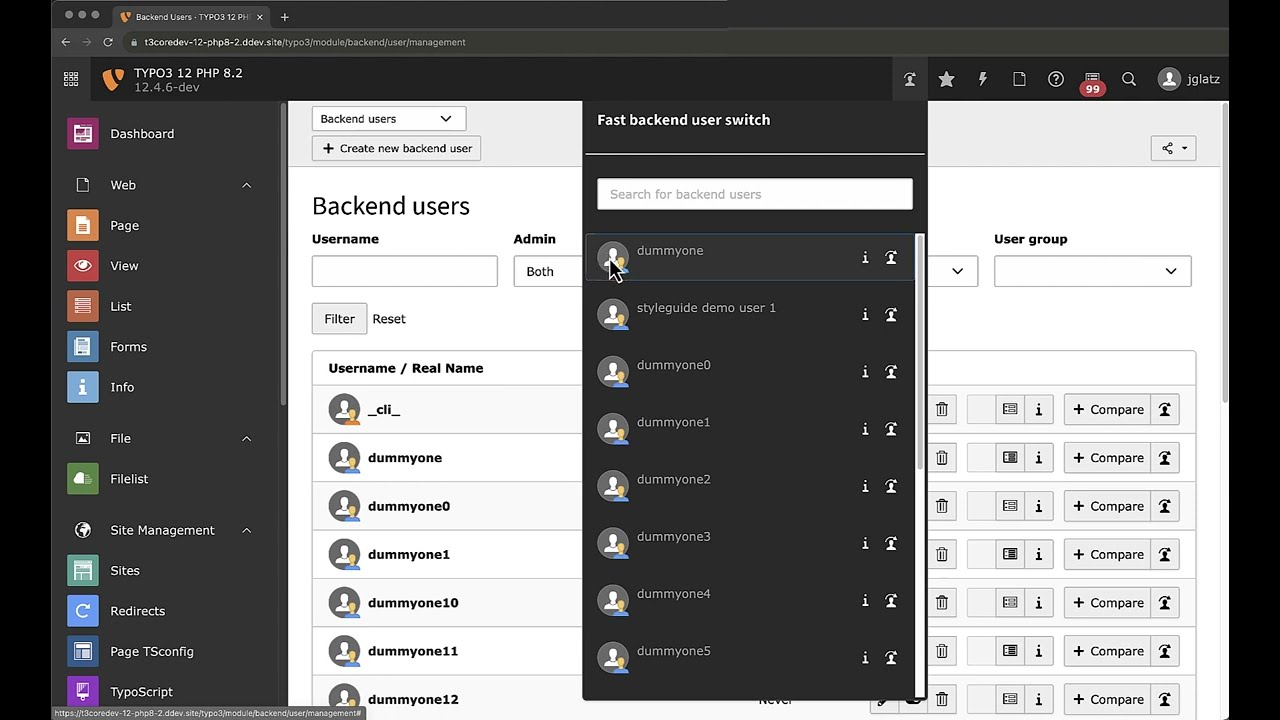Screen dimensions: 1280x720
Task: Show info icon in dummyone0 table row
Action: [x=1038, y=506]
